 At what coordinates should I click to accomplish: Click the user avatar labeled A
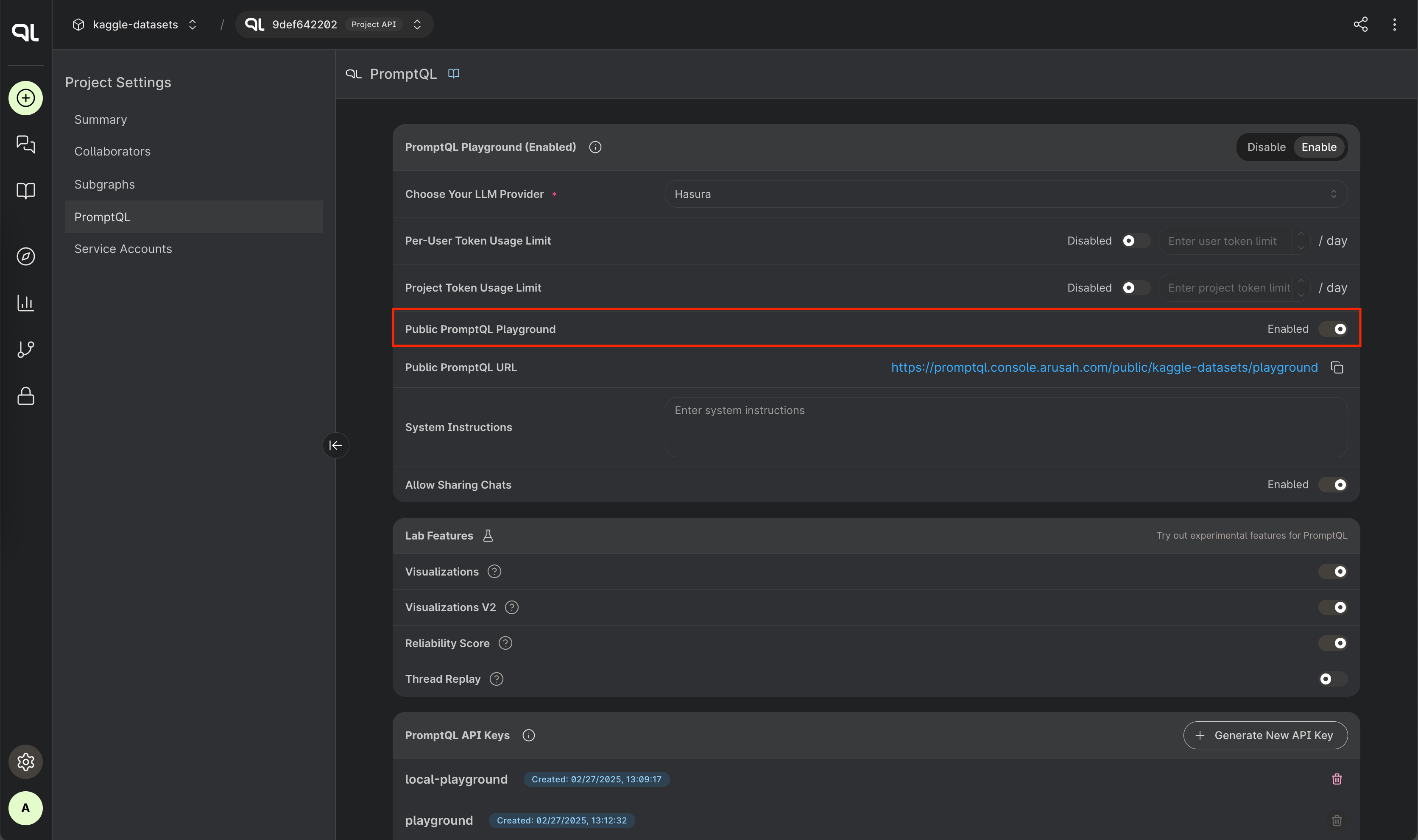click(x=25, y=808)
